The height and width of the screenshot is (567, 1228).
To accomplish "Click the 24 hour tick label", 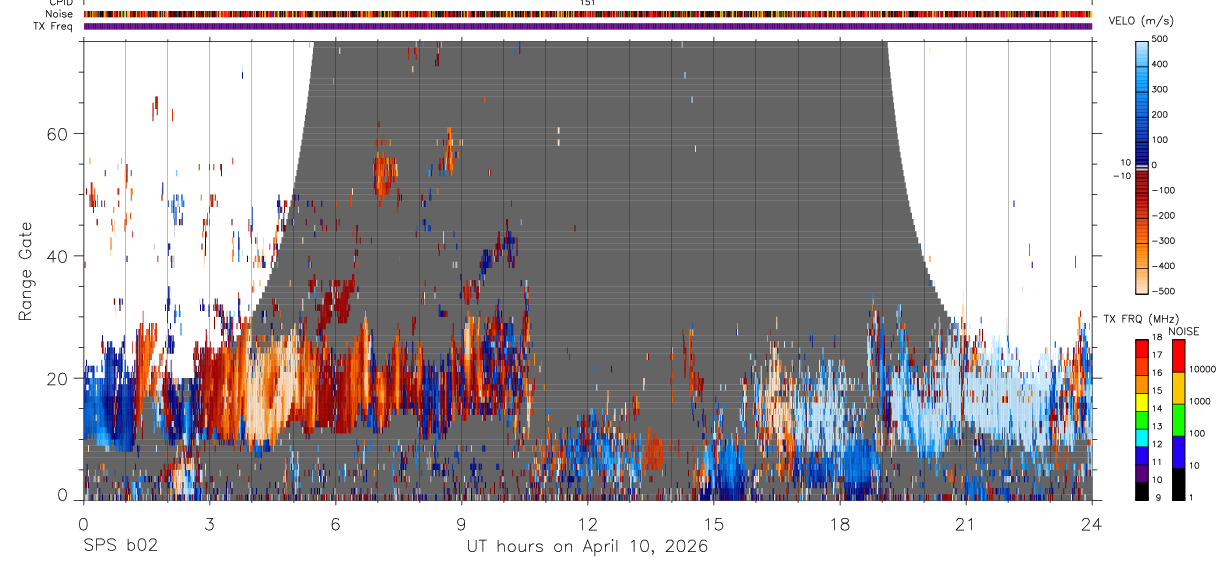I will click(x=1091, y=525).
